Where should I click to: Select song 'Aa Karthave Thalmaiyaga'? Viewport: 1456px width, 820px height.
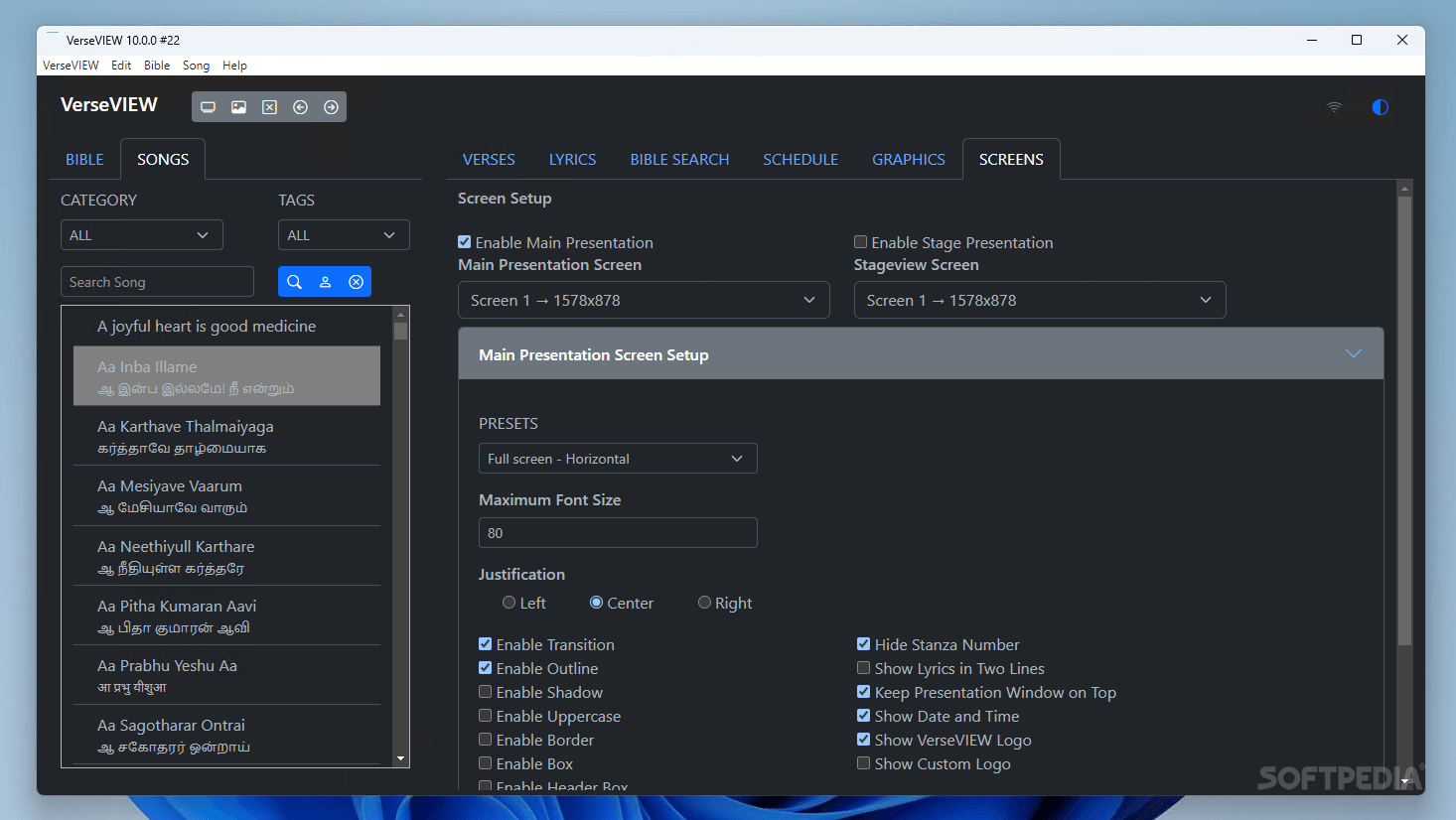pyautogui.click(x=226, y=436)
